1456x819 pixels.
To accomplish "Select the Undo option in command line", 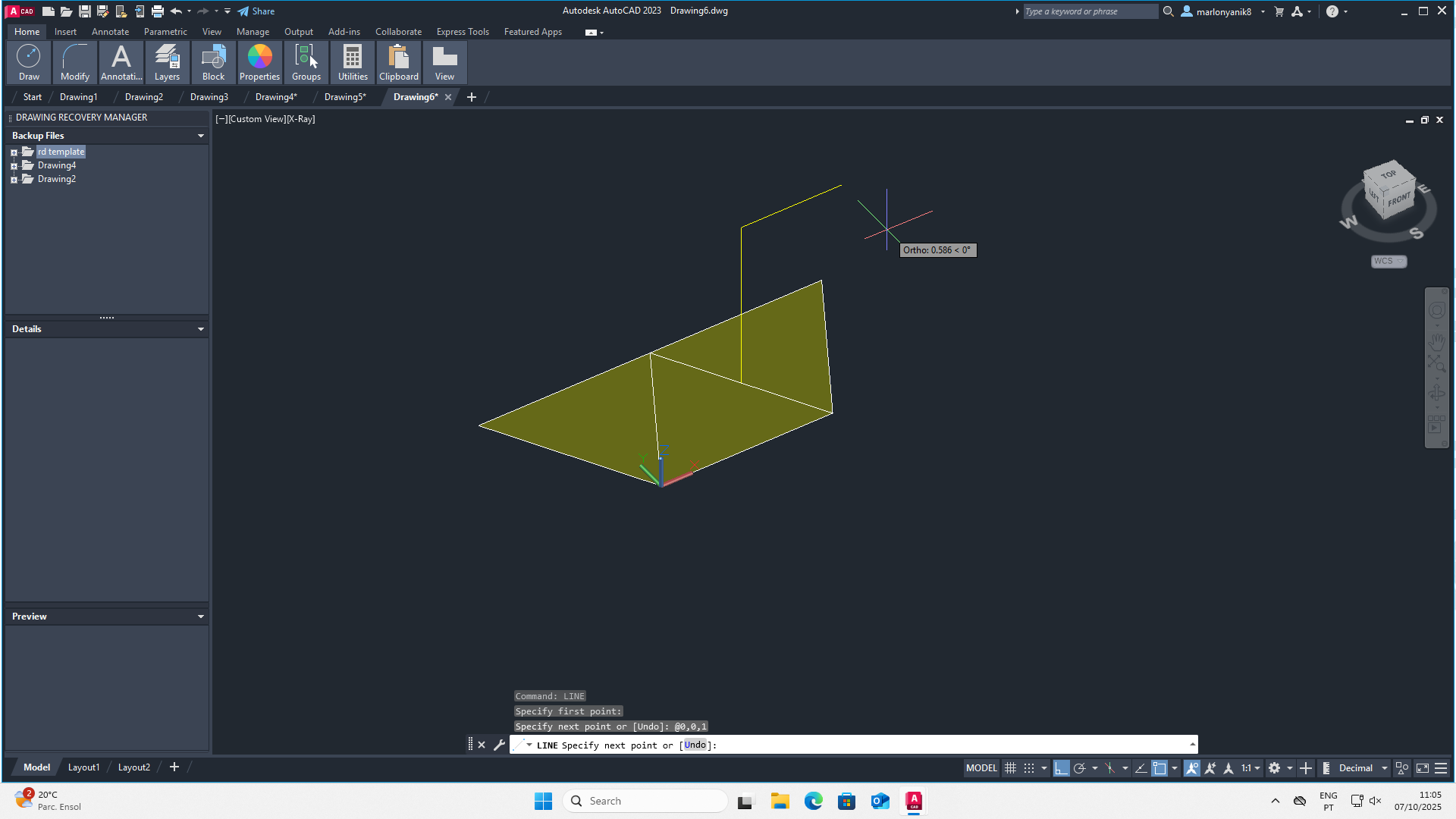I will click(695, 745).
